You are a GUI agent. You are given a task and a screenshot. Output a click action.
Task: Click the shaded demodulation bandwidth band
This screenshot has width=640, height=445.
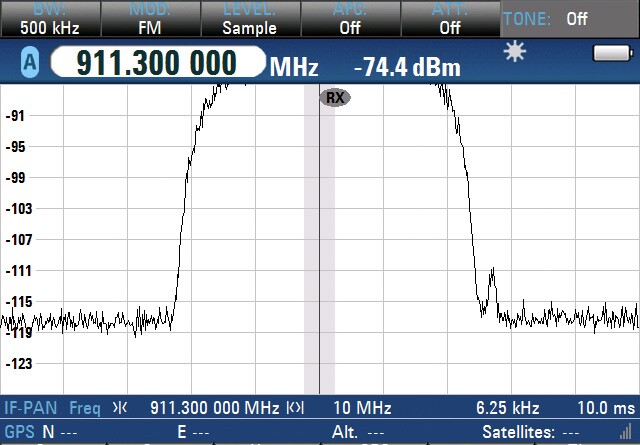(320, 239)
